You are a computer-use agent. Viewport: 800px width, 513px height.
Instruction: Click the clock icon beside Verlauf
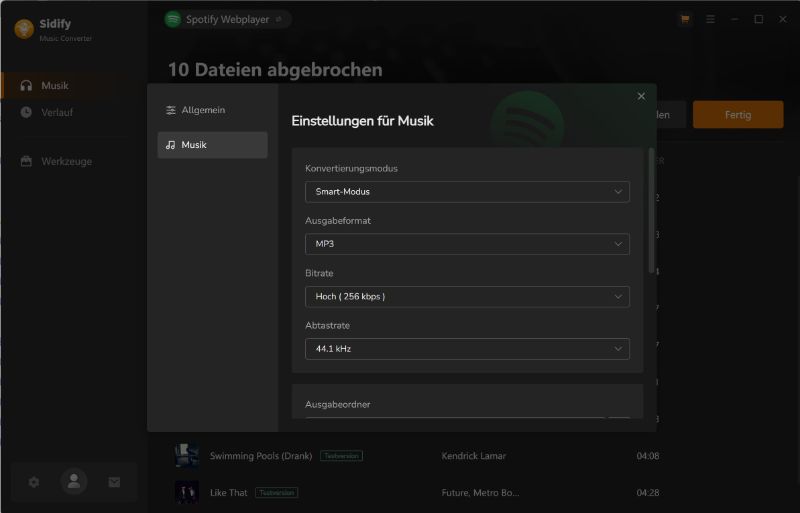click(x=26, y=112)
